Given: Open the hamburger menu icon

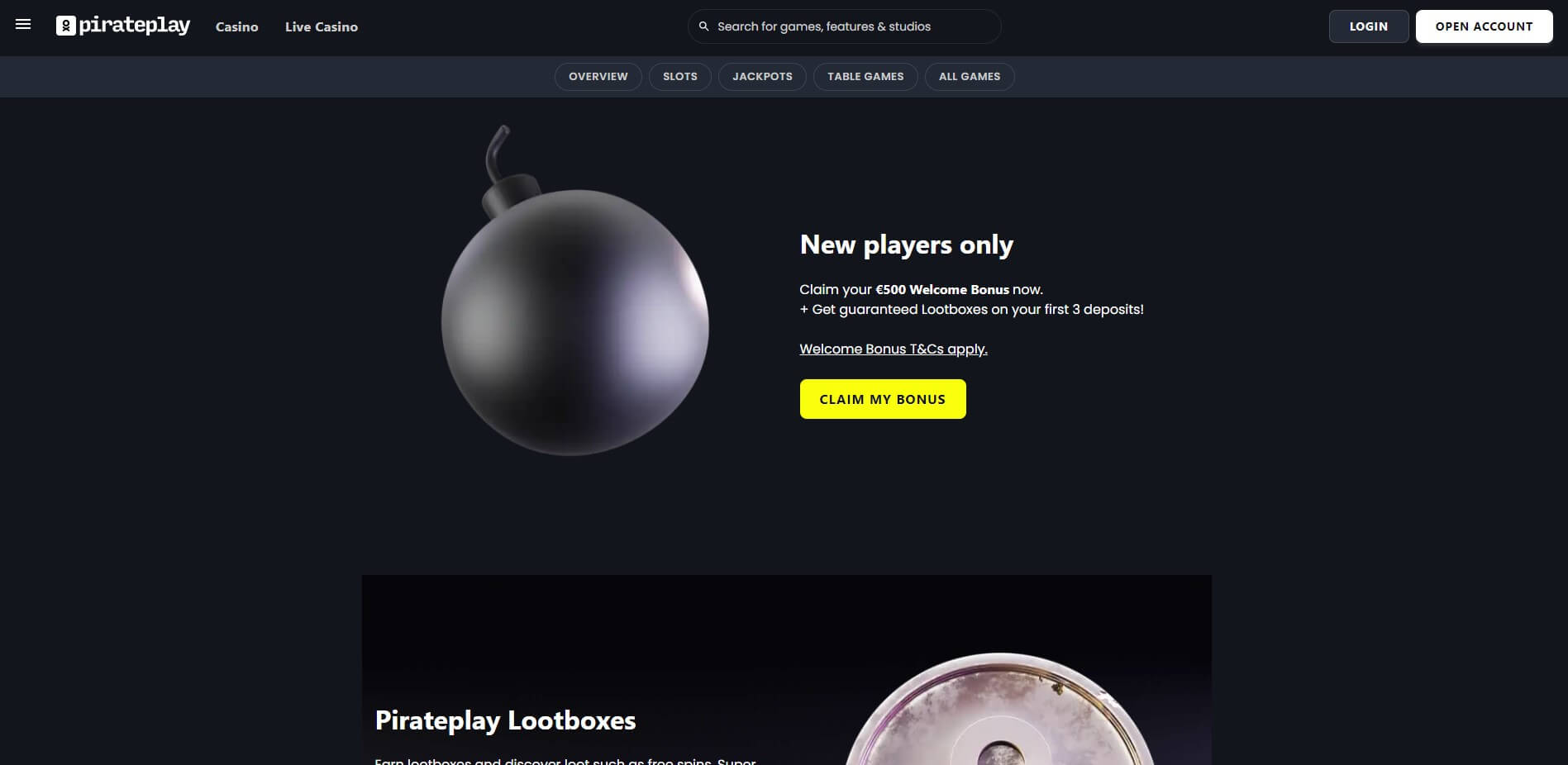Looking at the screenshot, I should pos(23,25).
